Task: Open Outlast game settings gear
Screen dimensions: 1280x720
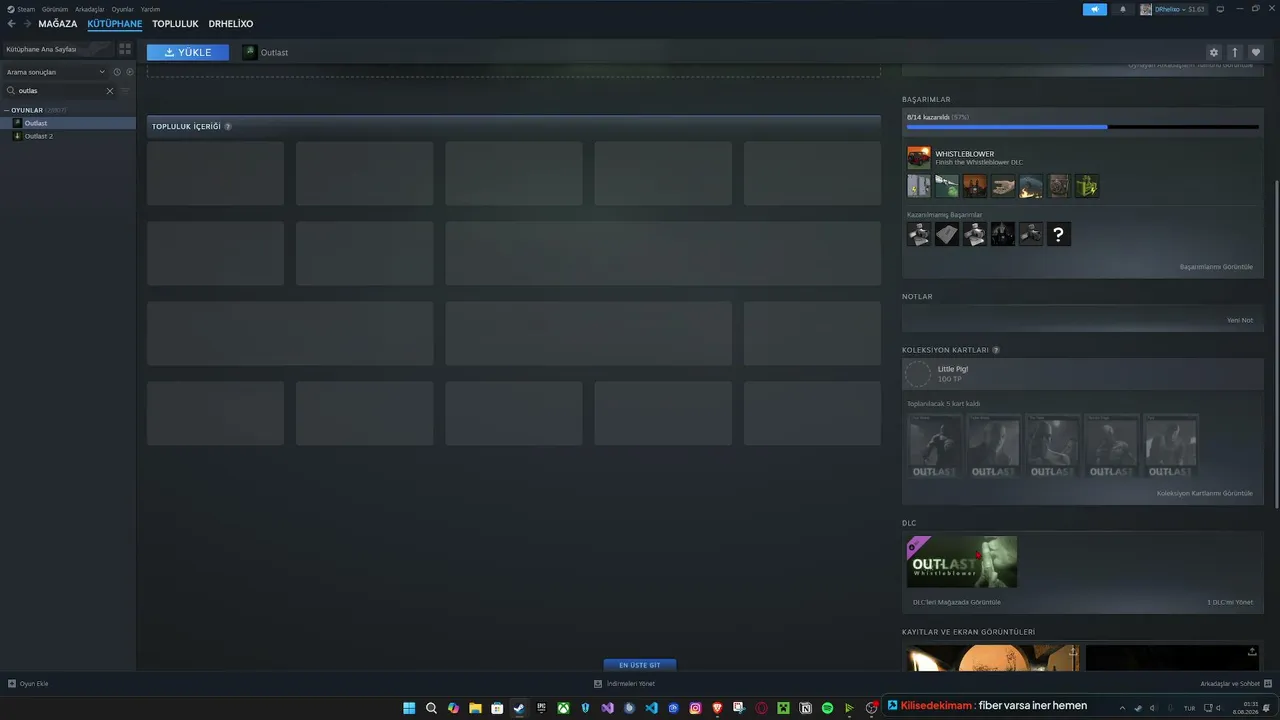Action: click(1214, 52)
